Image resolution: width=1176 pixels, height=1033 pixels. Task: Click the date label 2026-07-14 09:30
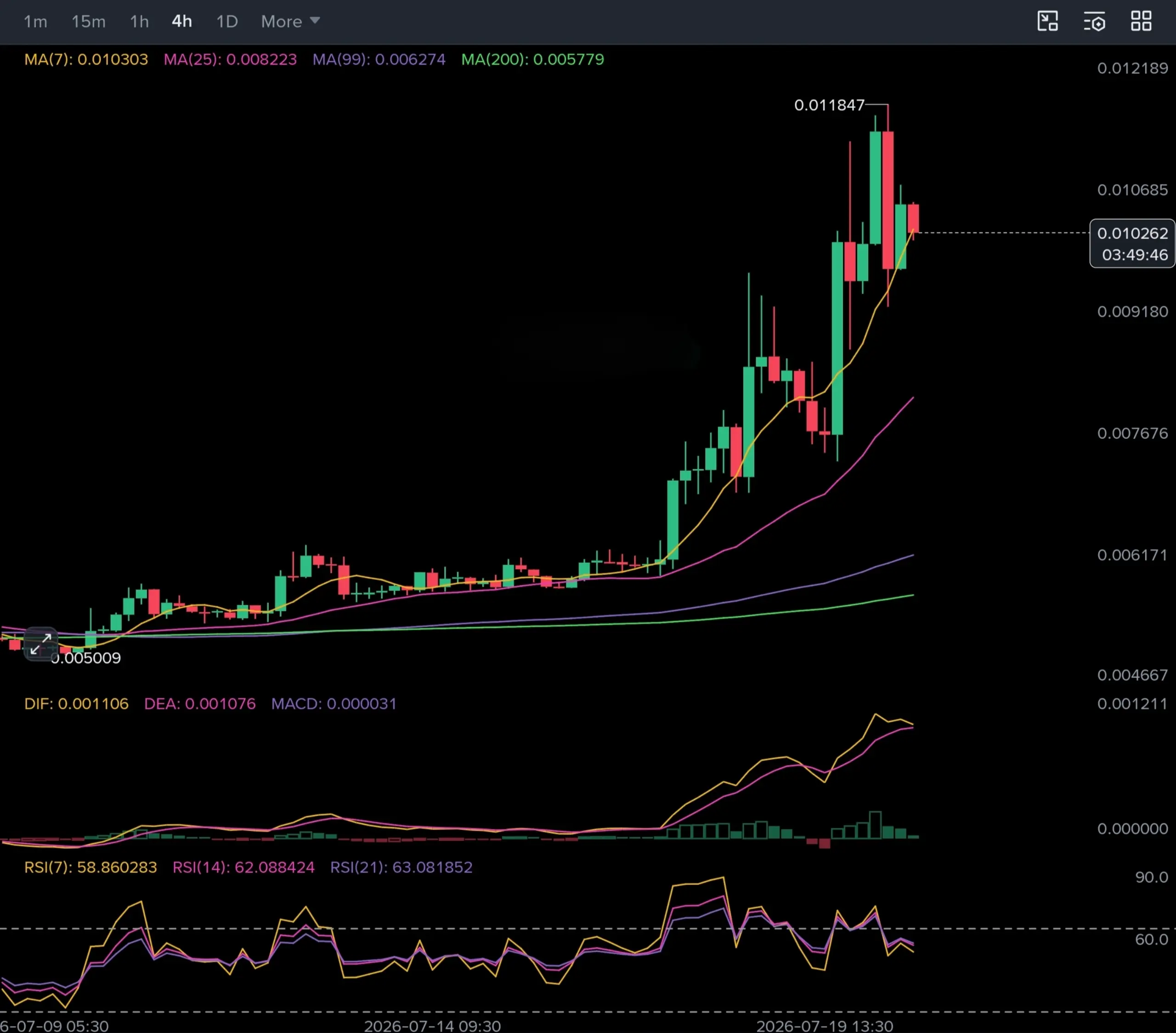(432, 1026)
